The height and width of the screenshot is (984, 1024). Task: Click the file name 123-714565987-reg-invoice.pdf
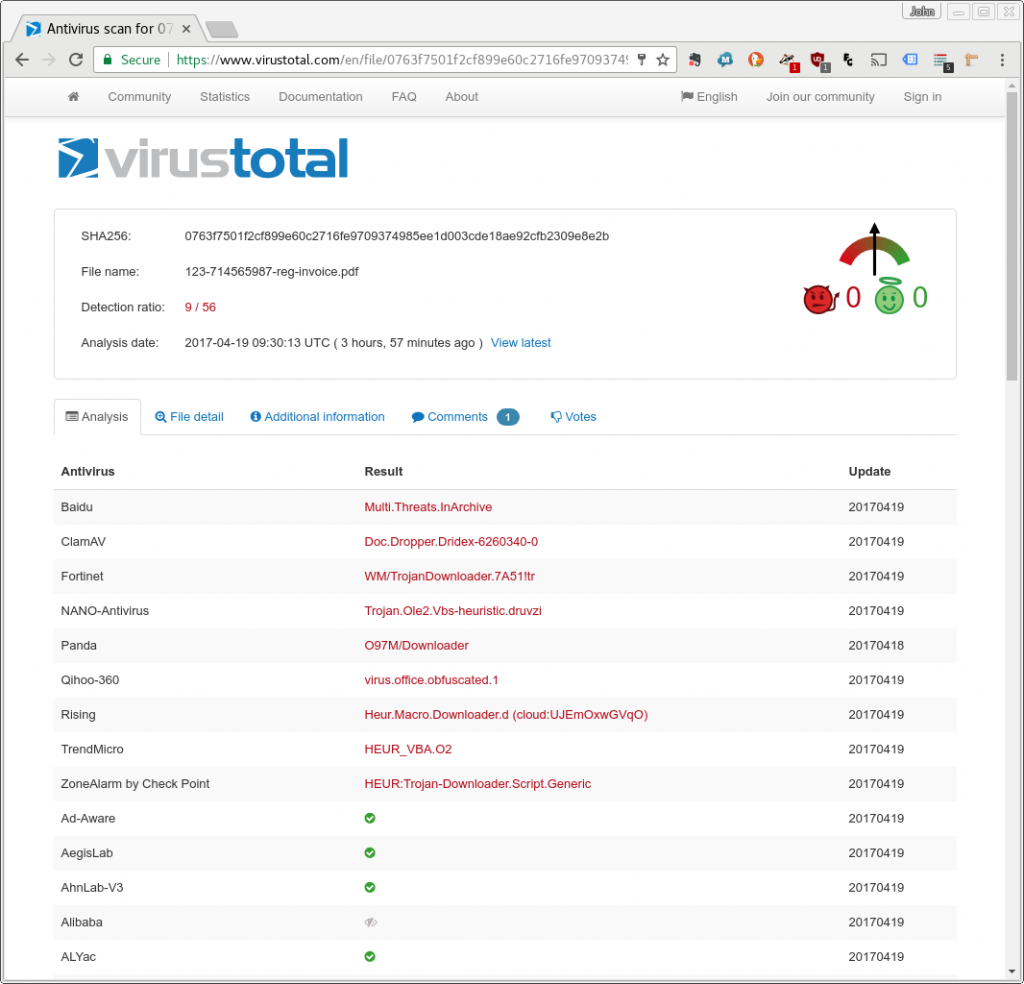(x=272, y=272)
